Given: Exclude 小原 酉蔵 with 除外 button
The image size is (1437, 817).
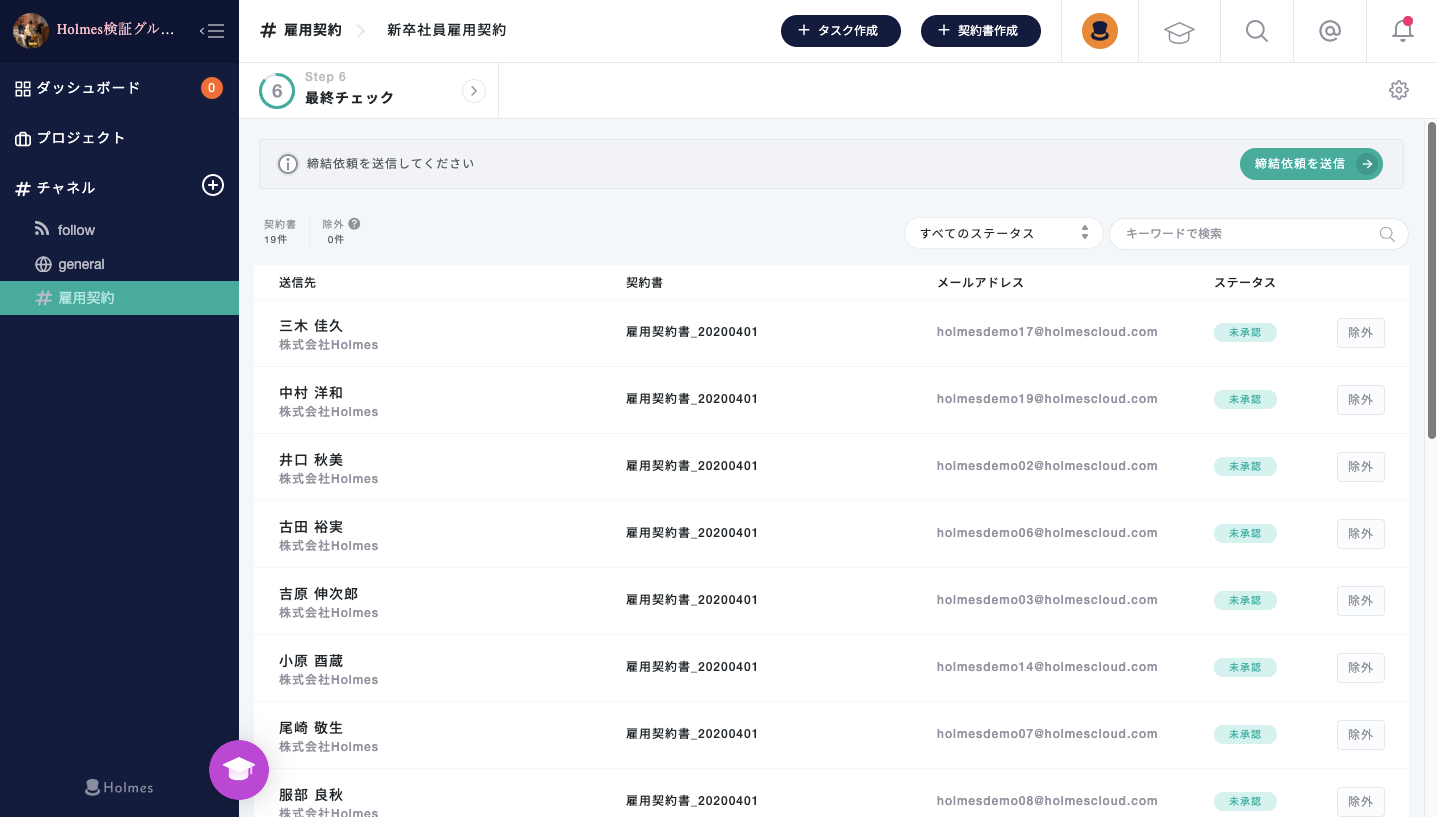Looking at the screenshot, I should [1360, 668].
